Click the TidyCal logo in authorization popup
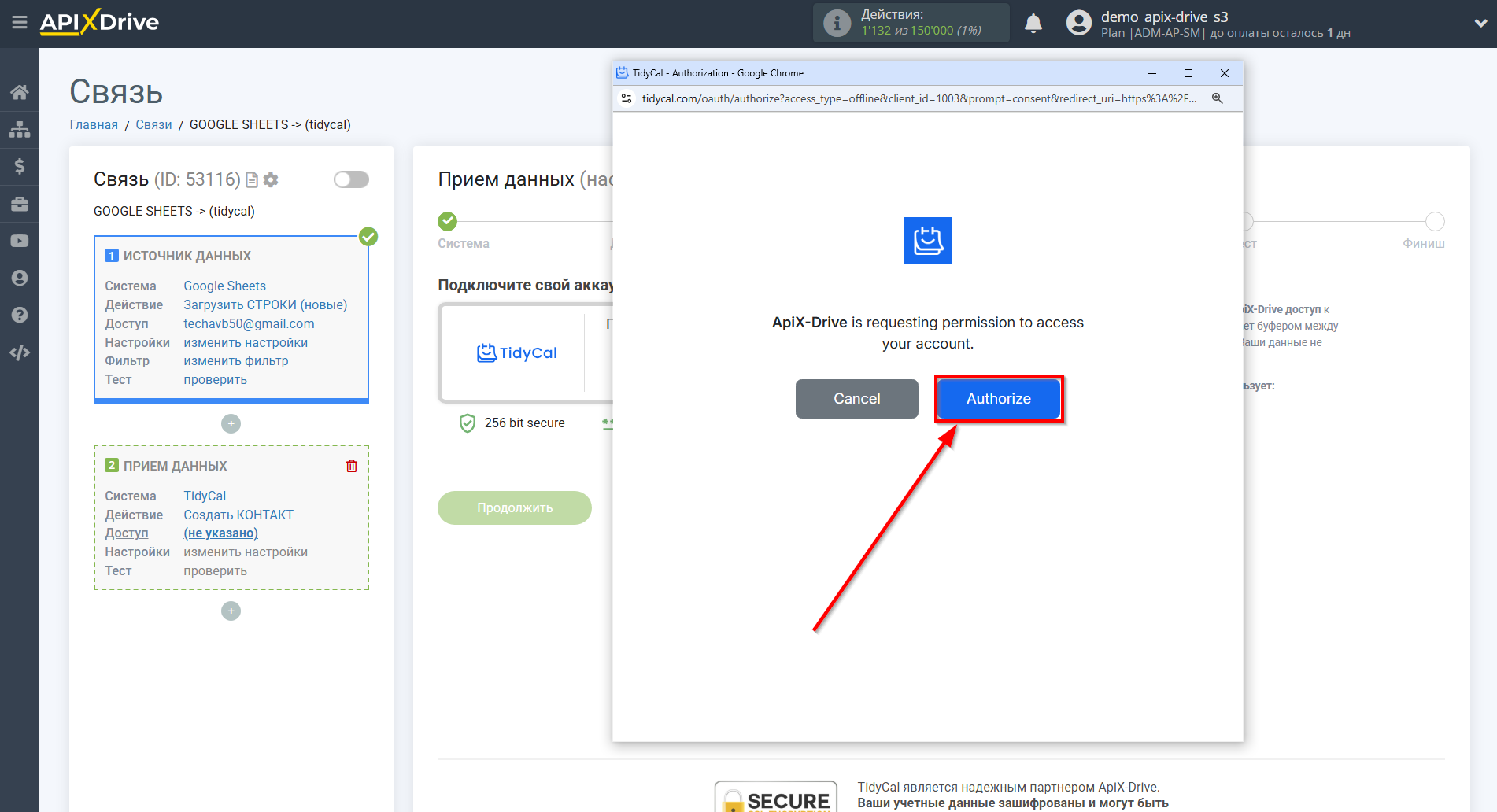This screenshot has width=1497, height=812. click(x=928, y=241)
